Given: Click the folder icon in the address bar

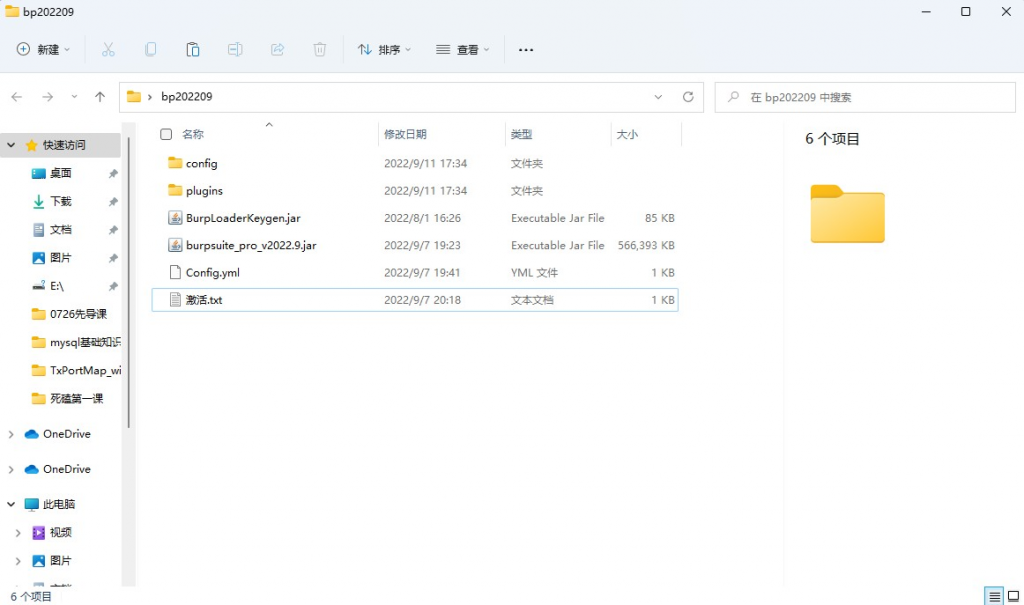Looking at the screenshot, I should (134, 96).
